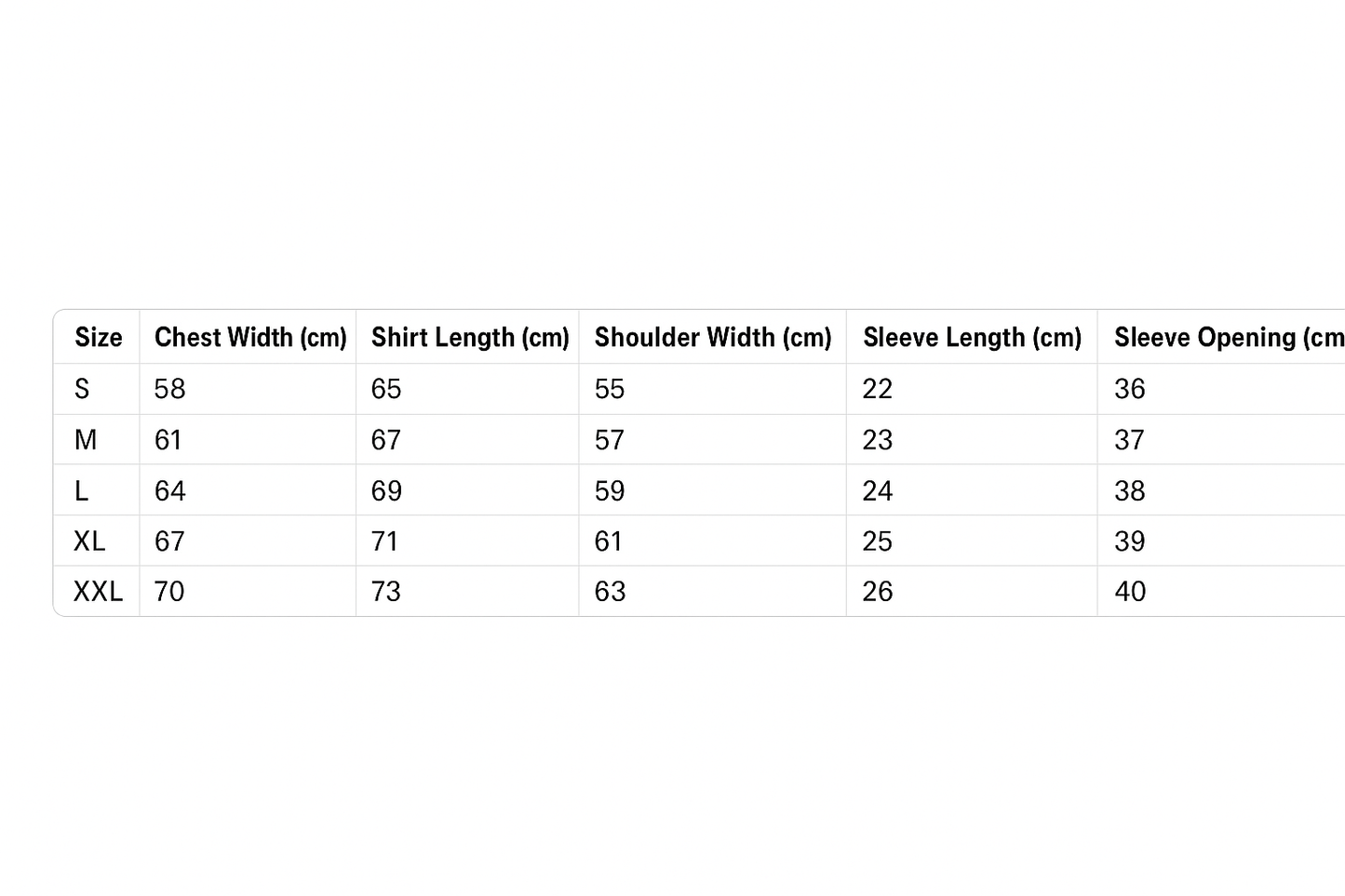Select the L size row label

[81, 491]
